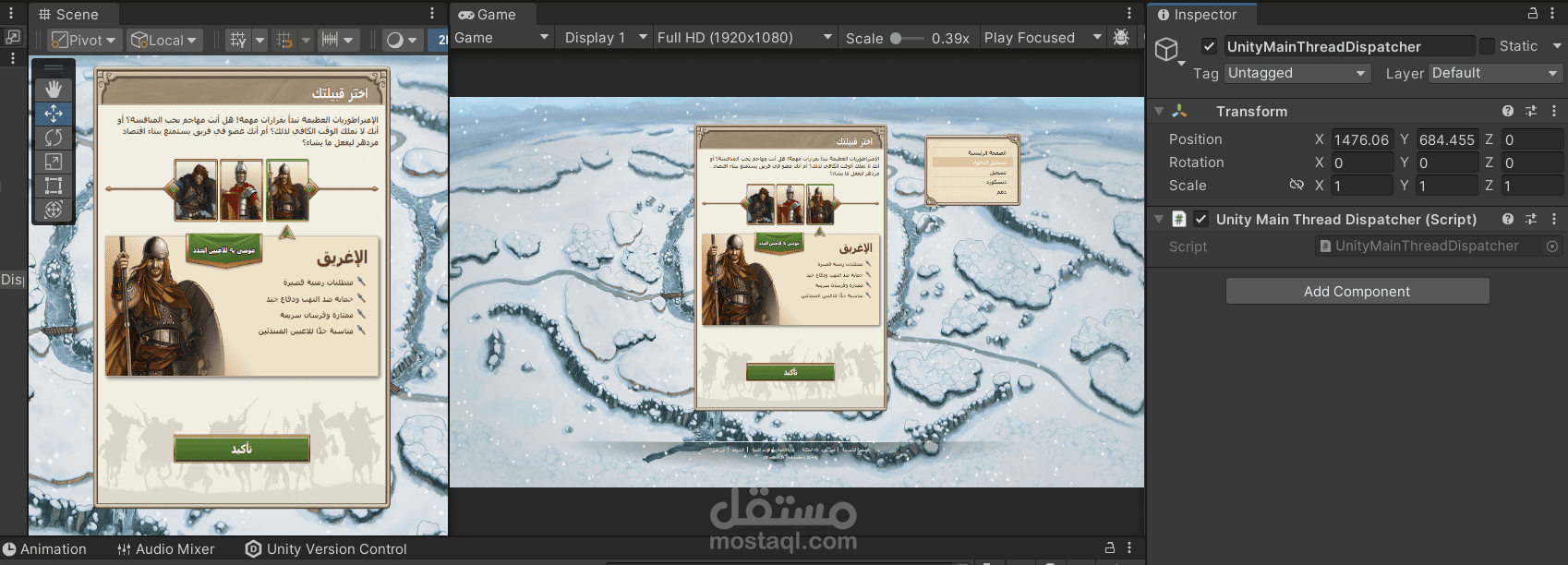Open the Static flags dropdown arrow

[x=1556, y=46]
